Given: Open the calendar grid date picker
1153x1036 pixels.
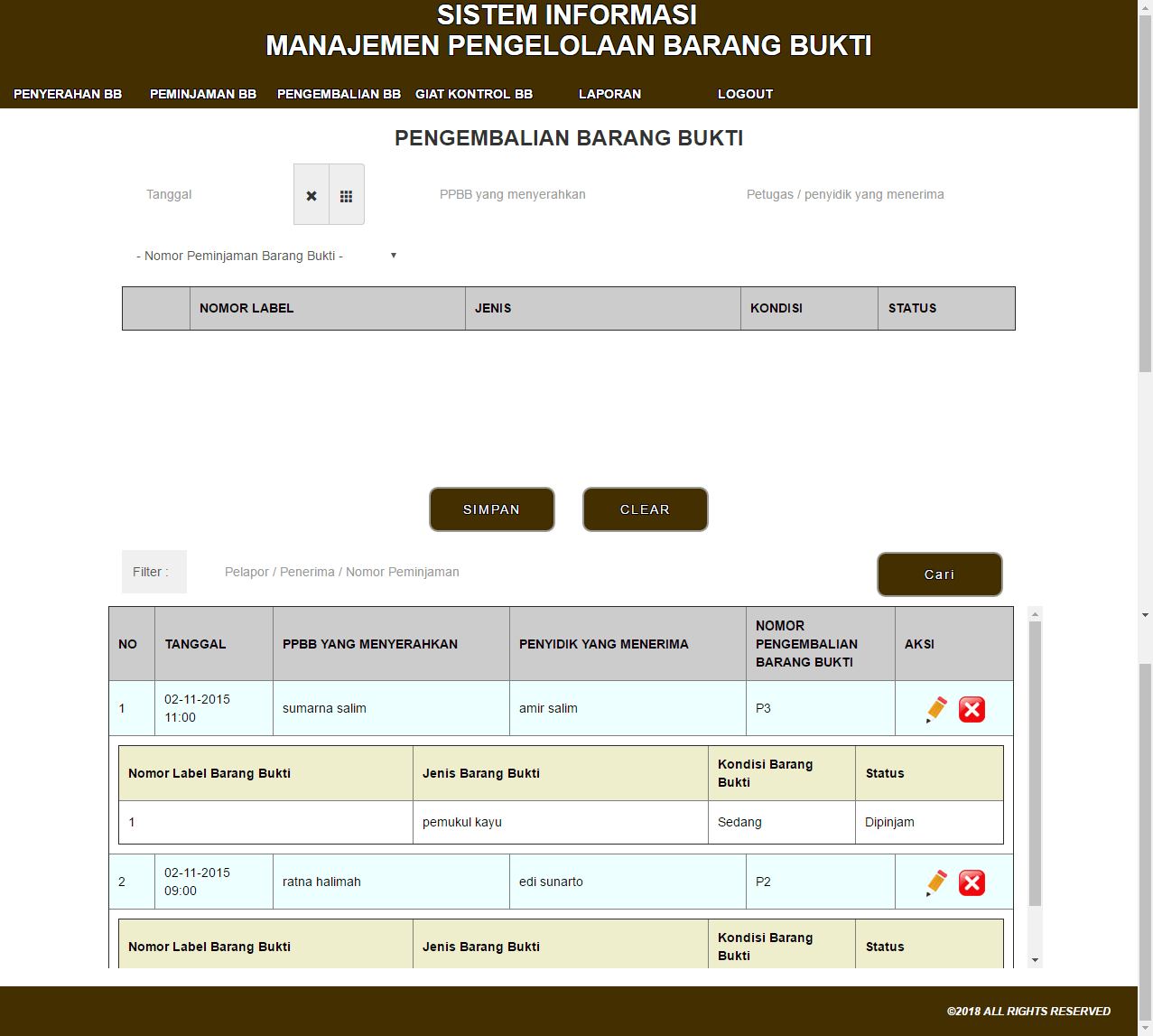Looking at the screenshot, I should (x=346, y=195).
